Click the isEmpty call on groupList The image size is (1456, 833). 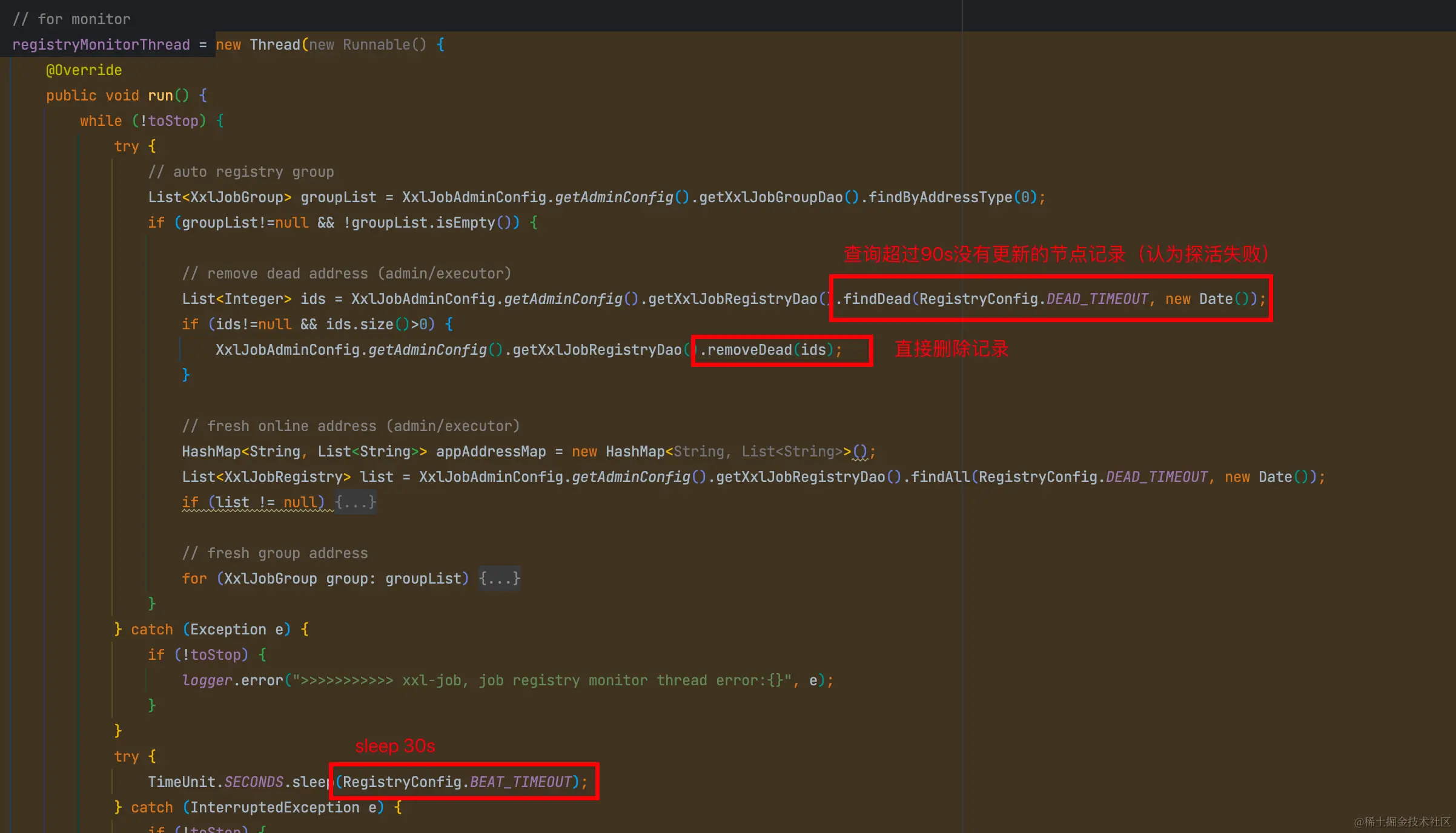pyautogui.click(x=466, y=223)
